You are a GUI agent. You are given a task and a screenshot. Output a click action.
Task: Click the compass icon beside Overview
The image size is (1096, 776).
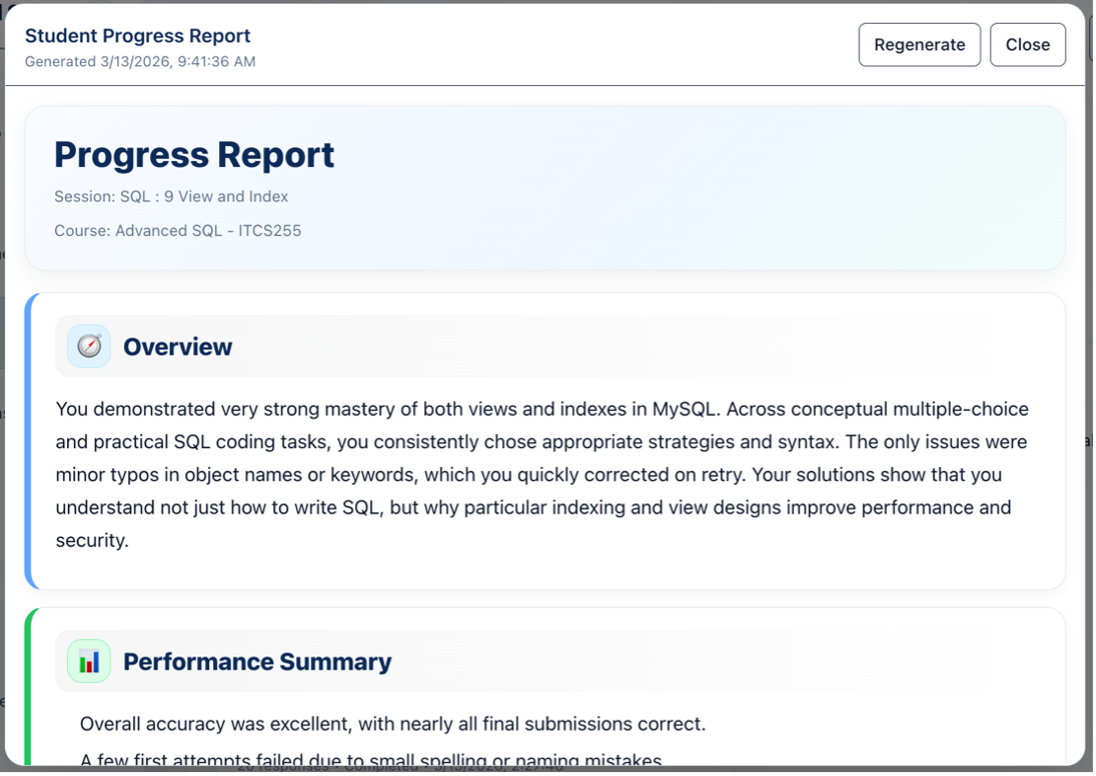pos(89,347)
